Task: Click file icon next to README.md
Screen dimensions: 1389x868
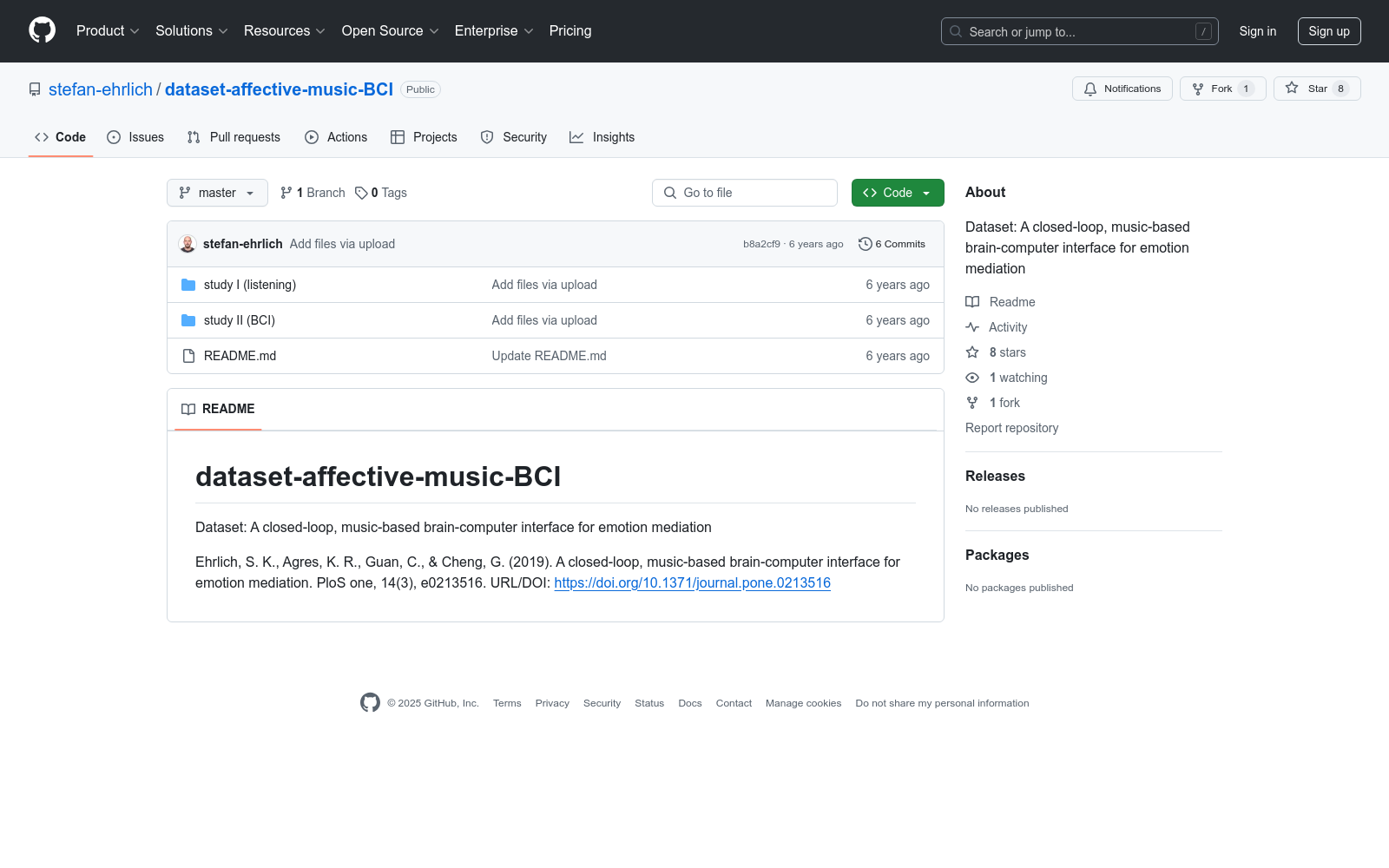Action: [x=188, y=356]
